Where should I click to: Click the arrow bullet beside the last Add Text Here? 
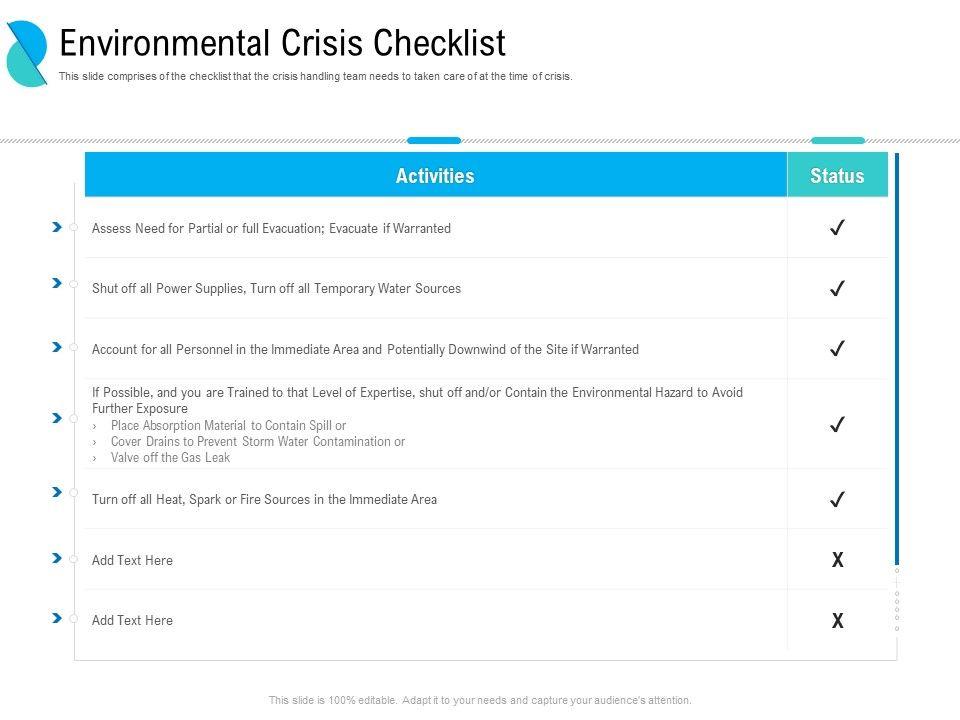(x=57, y=618)
